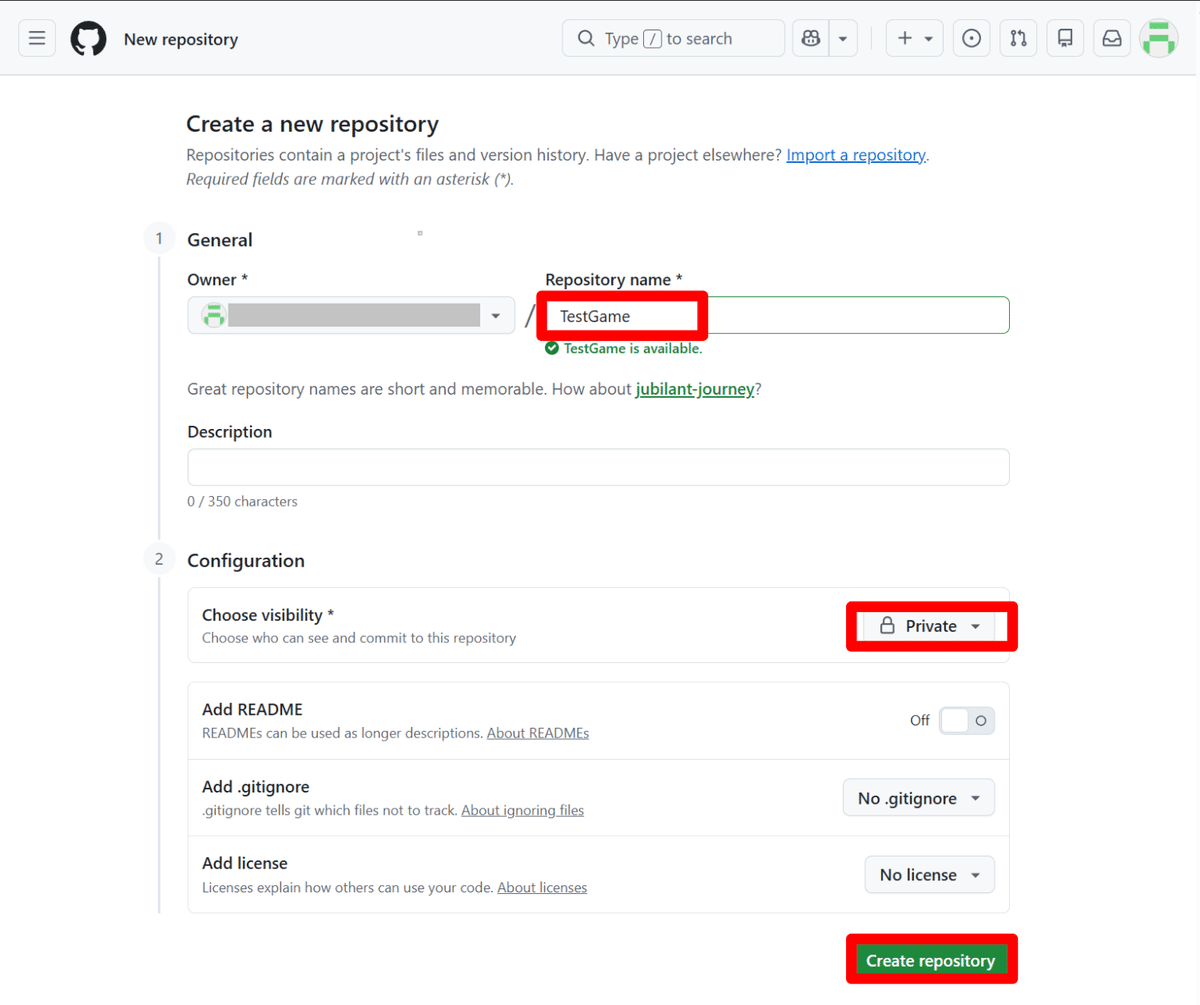Open the No .gitignore dropdown
Viewport: 1200px width, 1005px height.
[918, 798]
